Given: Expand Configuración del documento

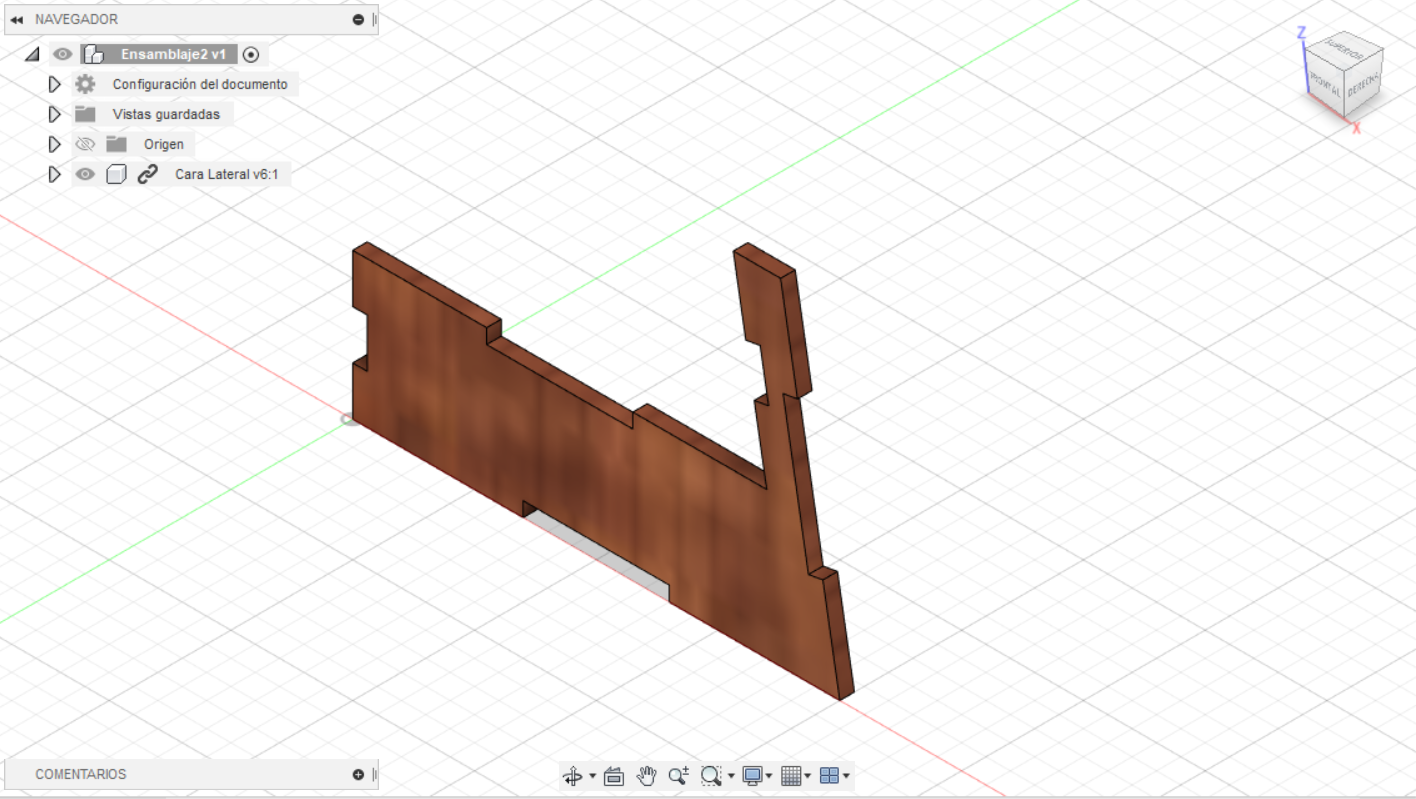Looking at the screenshot, I should point(55,84).
